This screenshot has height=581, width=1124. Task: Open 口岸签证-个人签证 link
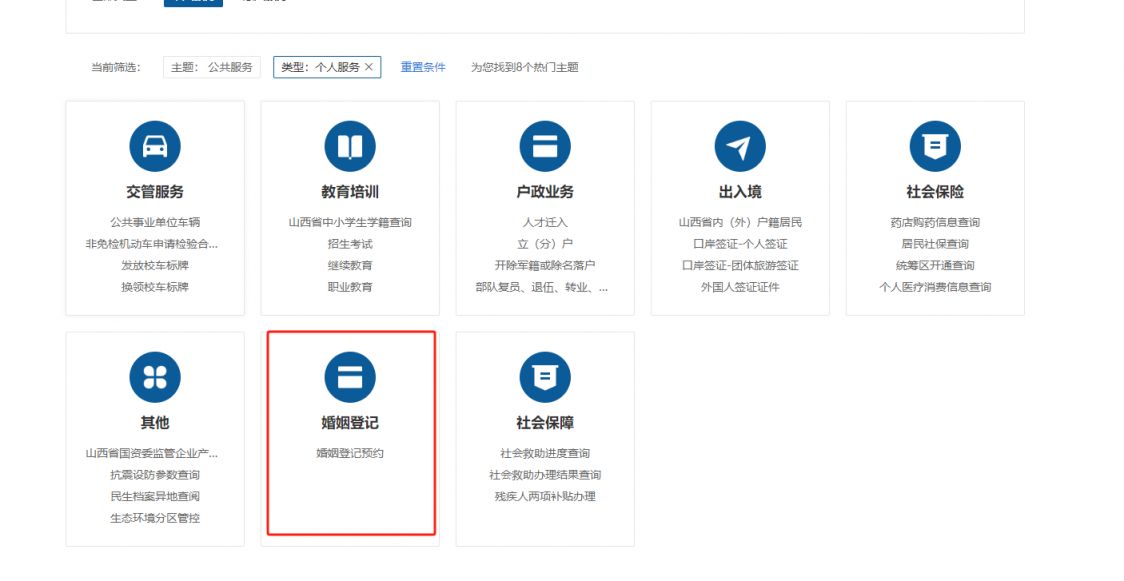740,244
